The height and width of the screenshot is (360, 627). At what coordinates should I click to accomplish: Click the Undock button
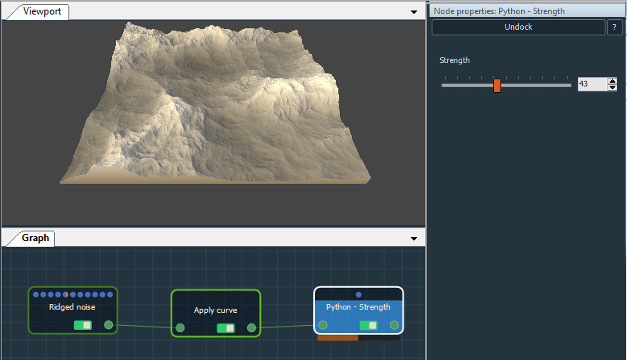[x=518, y=27]
